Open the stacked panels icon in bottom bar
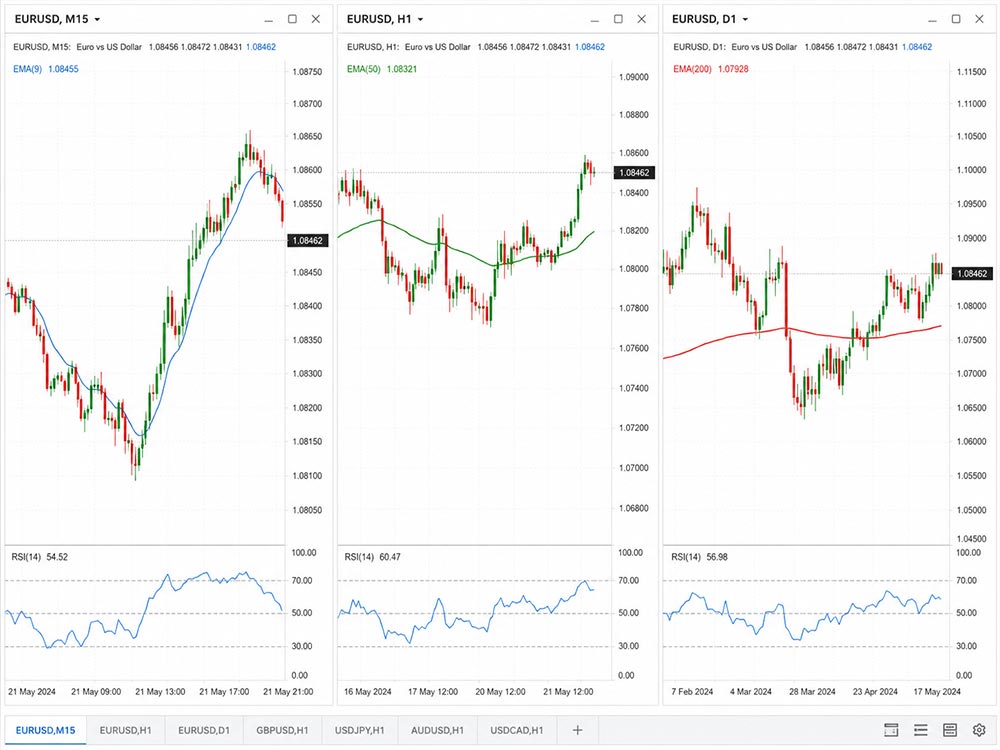 pyautogui.click(x=950, y=730)
